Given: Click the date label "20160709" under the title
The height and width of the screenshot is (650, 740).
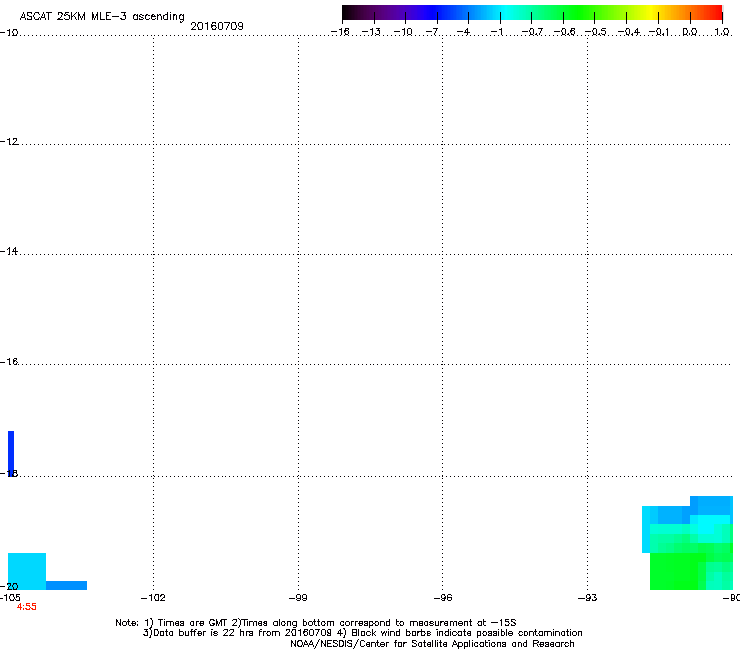Looking at the screenshot, I should (x=217, y=26).
